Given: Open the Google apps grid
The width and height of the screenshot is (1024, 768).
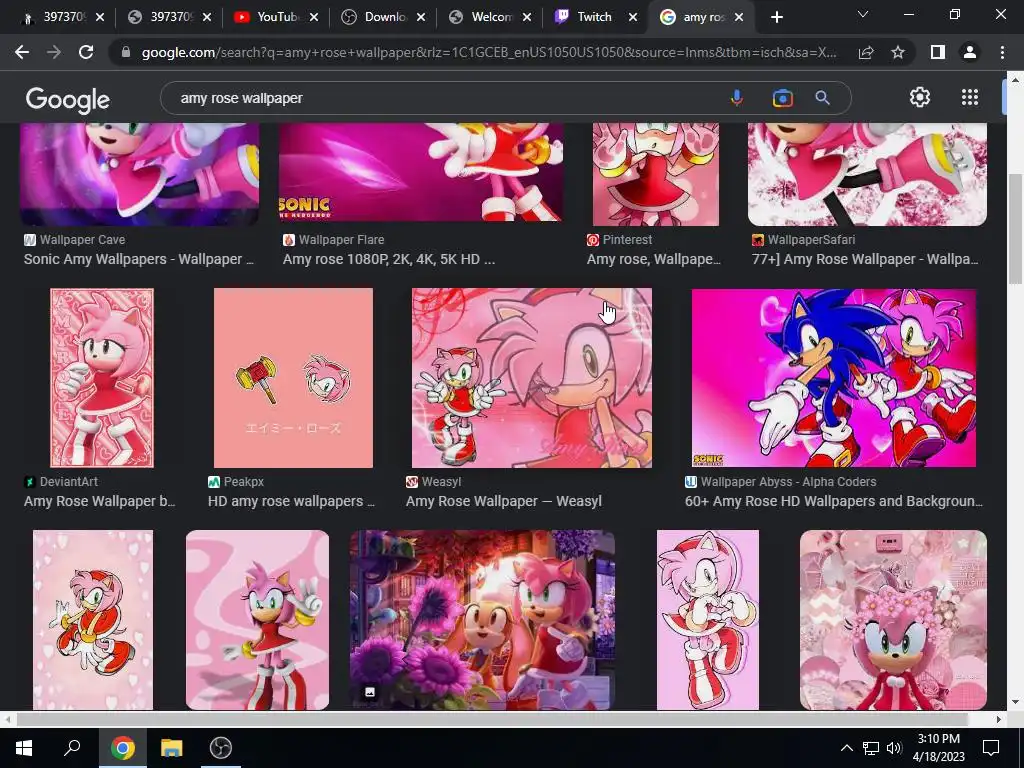Looking at the screenshot, I should [970, 97].
